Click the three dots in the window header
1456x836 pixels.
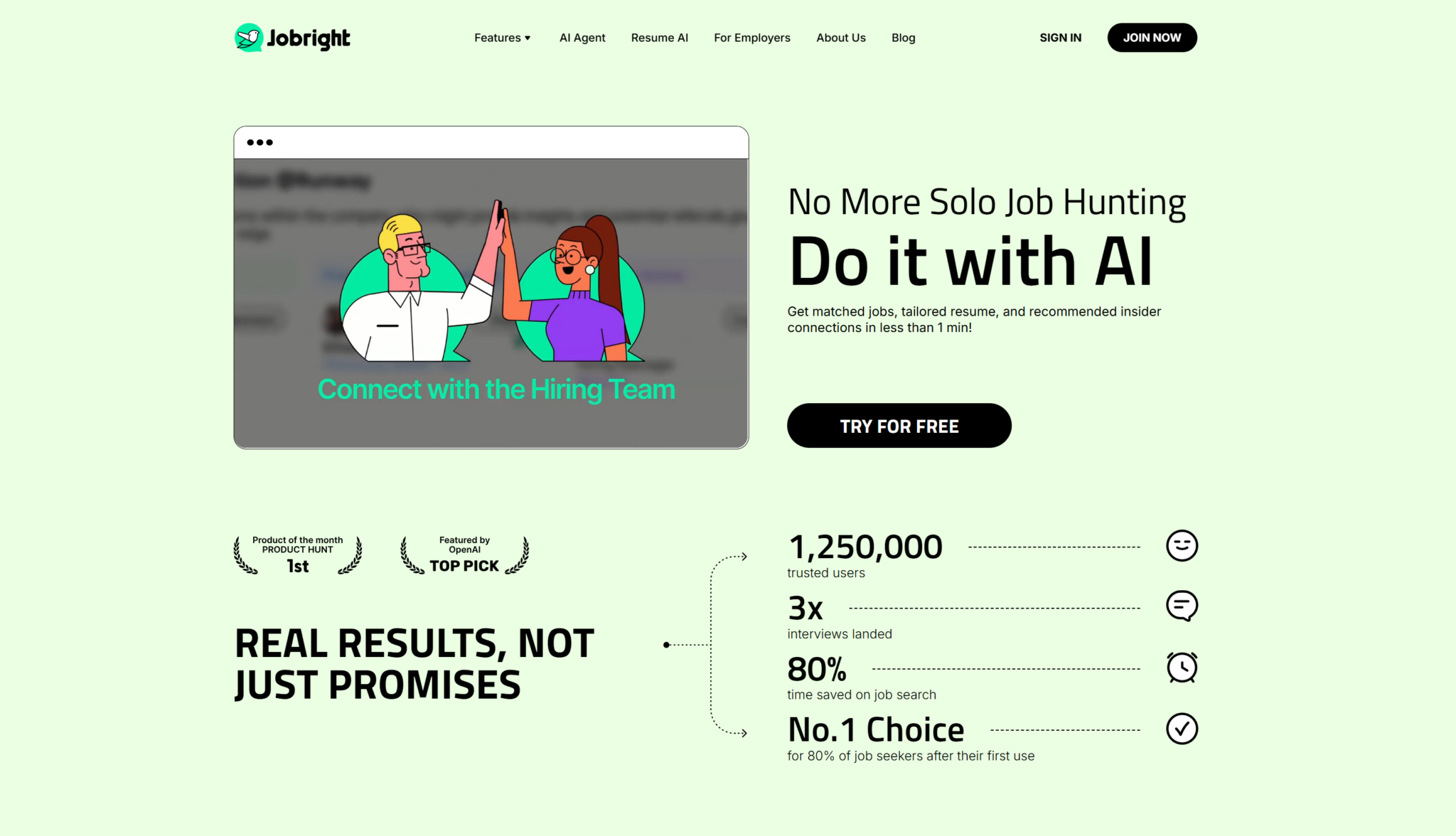point(259,142)
